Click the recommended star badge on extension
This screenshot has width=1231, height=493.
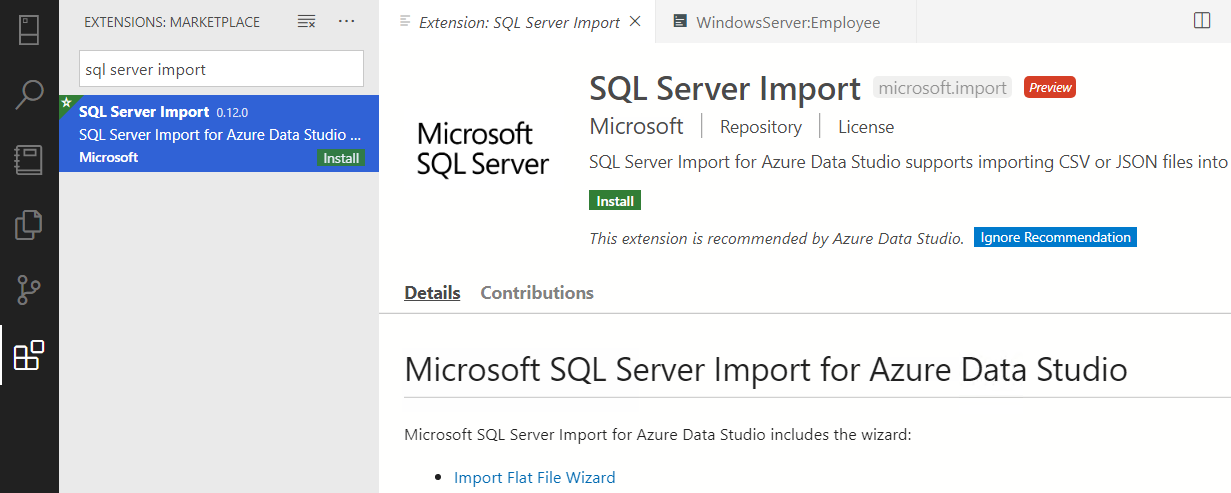click(x=66, y=102)
